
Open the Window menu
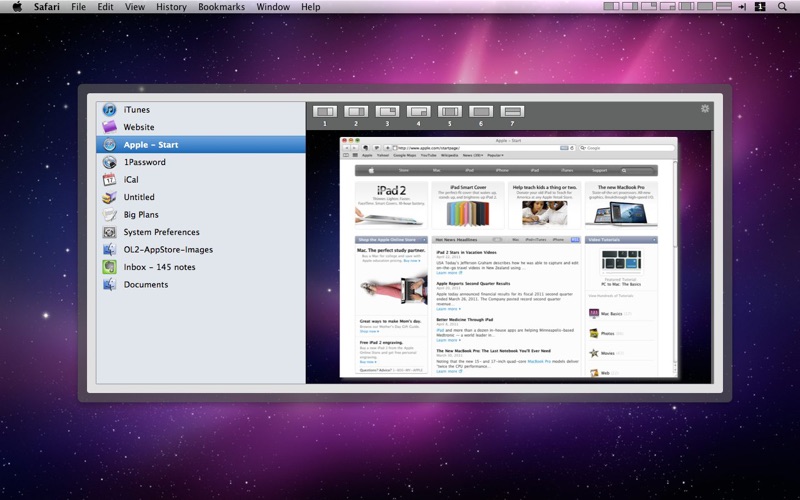pyautogui.click(x=273, y=7)
